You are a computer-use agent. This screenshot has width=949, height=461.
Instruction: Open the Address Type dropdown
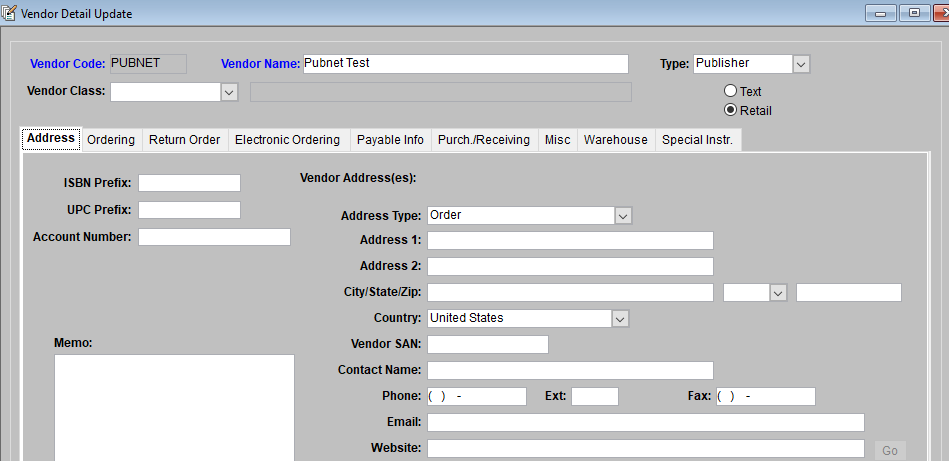pyautogui.click(x=623, y=215)
